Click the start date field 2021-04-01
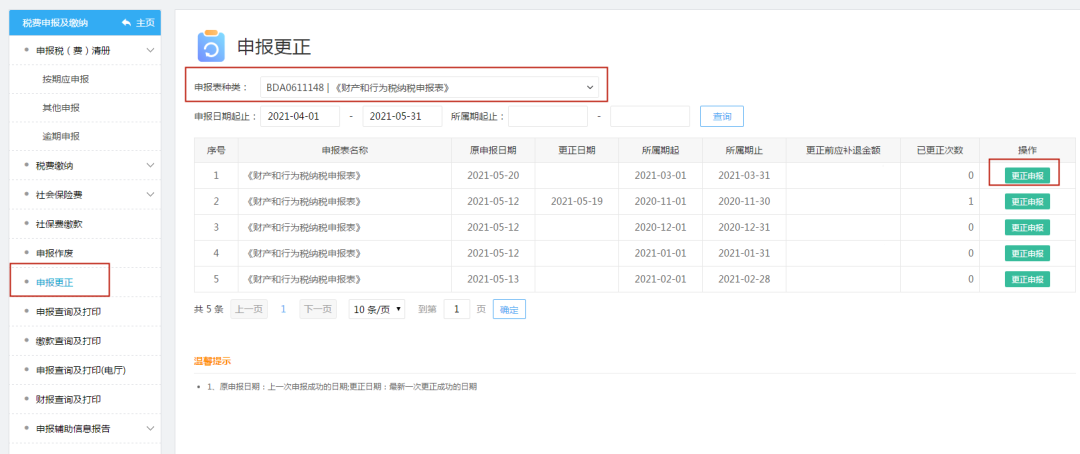 [300, 116]
